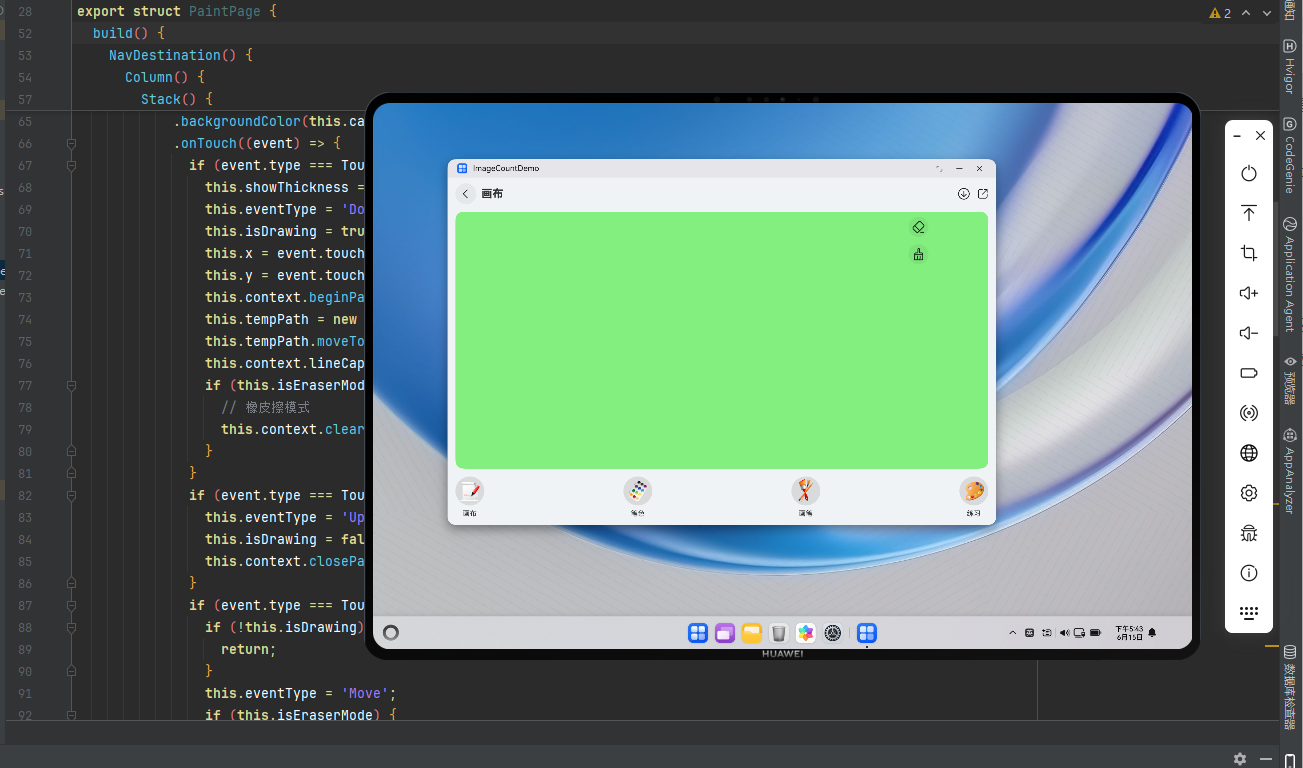Click the download icon in the app header
The height and width of the screenshot is (768, 1303).
pos(964,194)
